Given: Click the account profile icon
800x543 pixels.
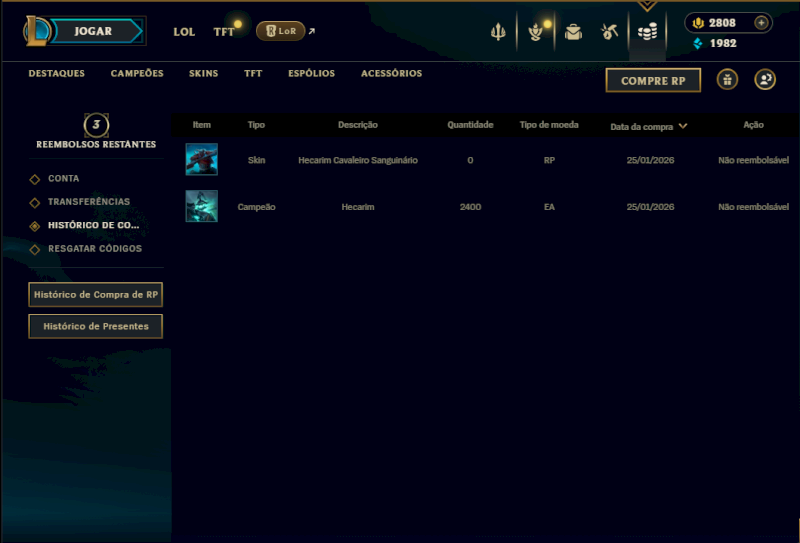Looking at the screenshot, I should 765,80.
